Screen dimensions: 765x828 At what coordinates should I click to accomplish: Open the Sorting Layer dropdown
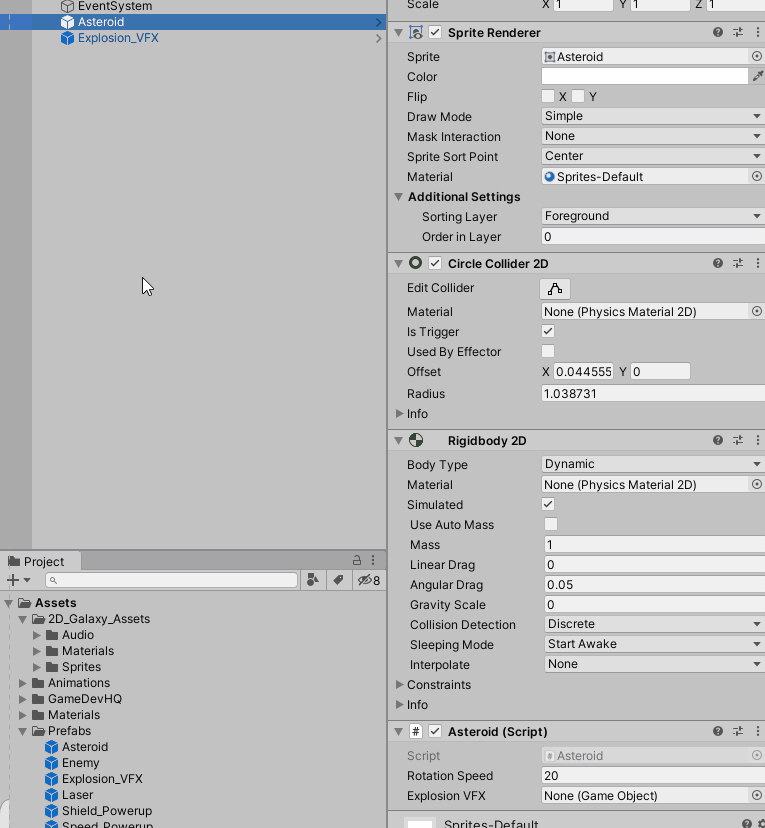(653, 216)
